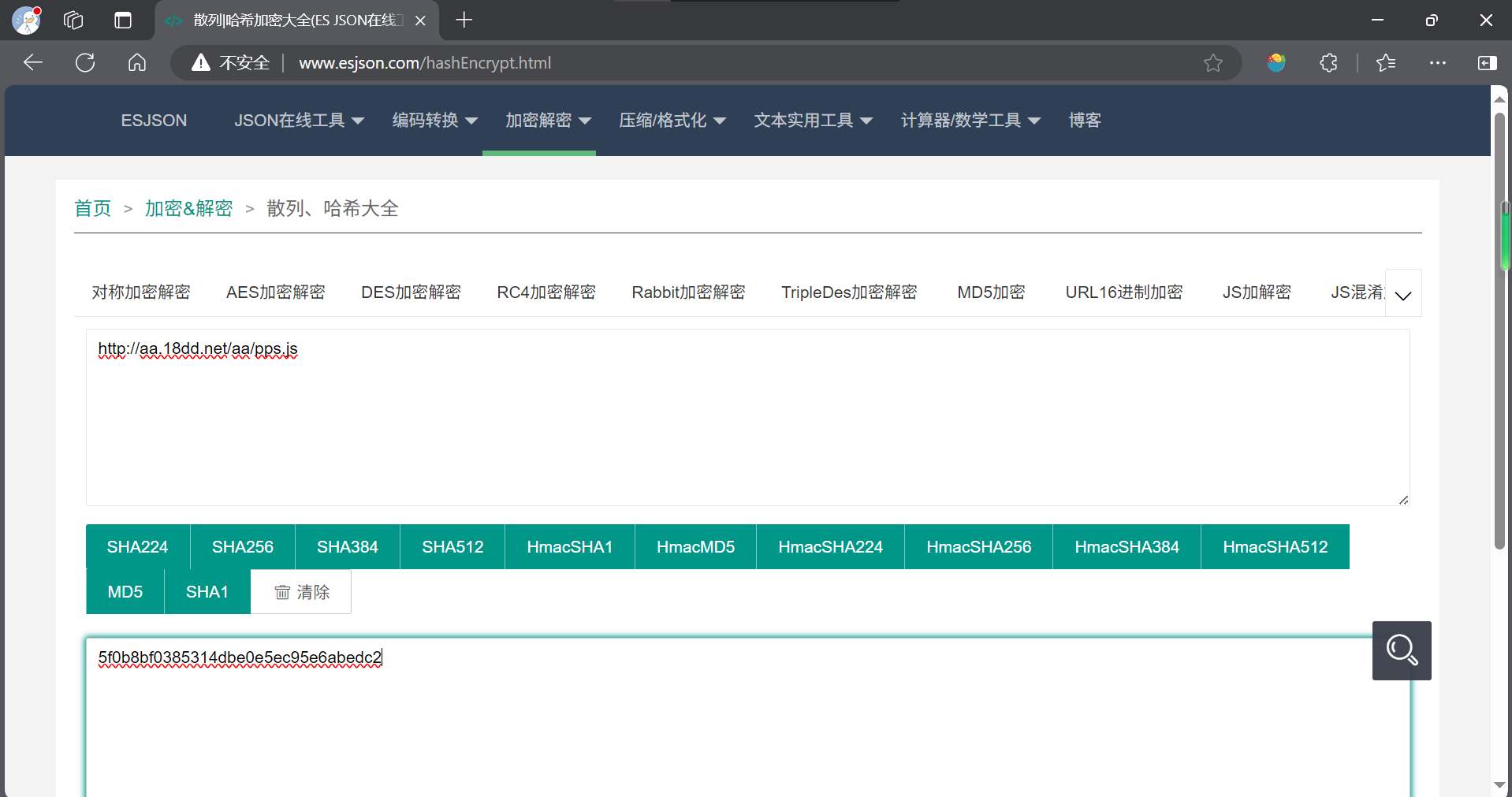Open browser settings ellipsis menu

click(x=1438, y=63)
